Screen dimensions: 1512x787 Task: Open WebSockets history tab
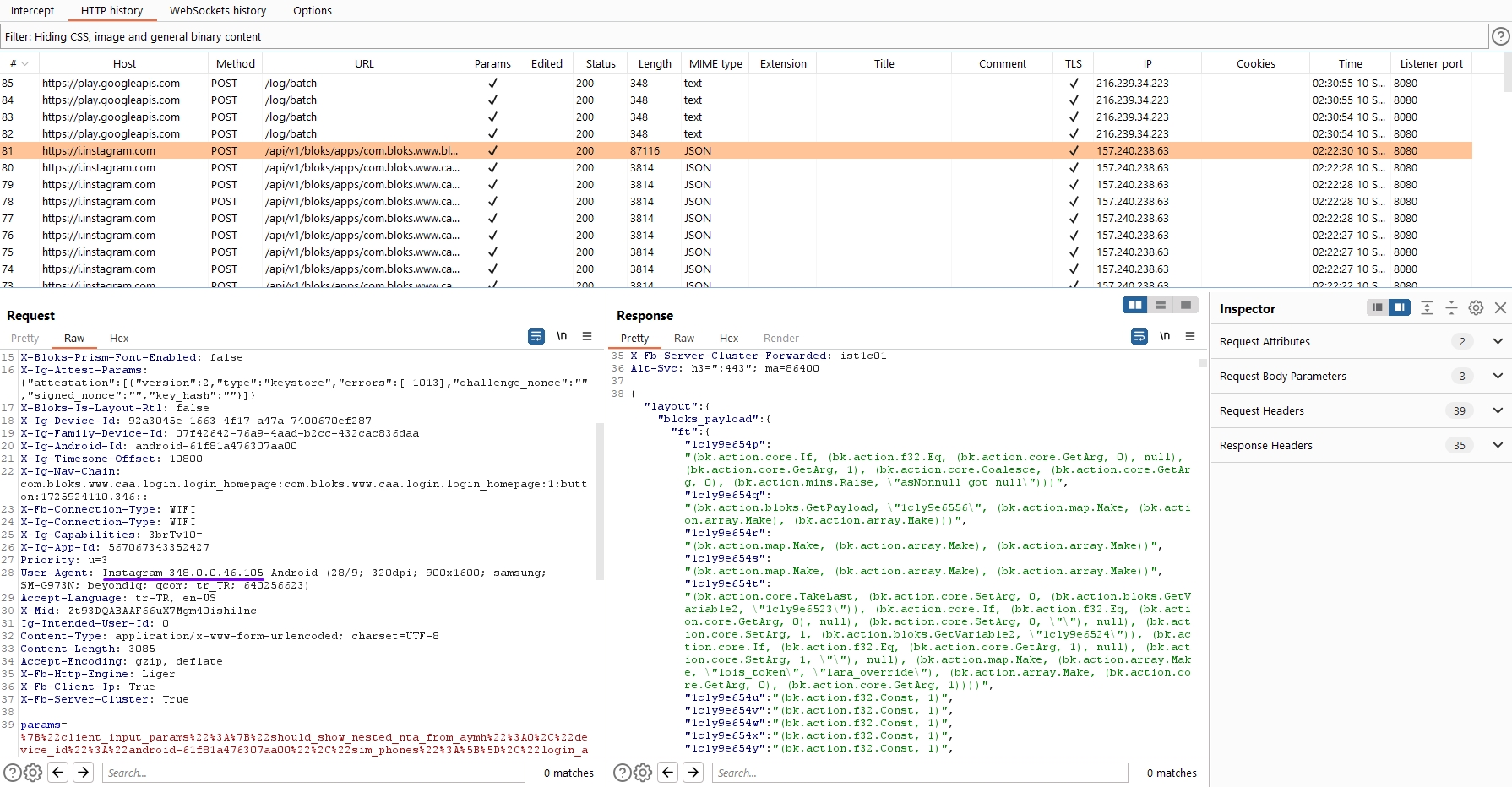coord(218,10)
